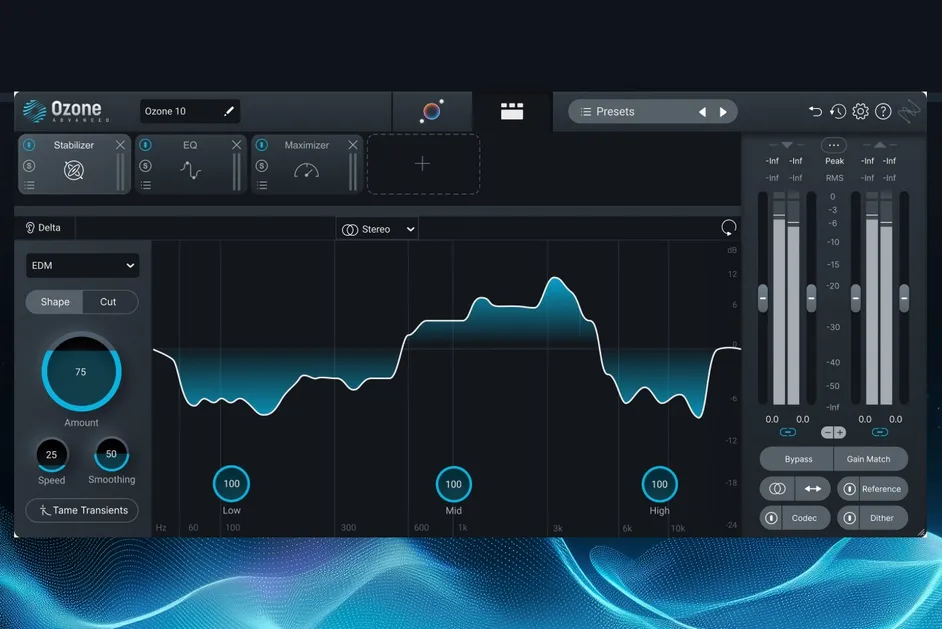Click the Ozone 10 preset name field
942x629 pixels.
(x=190, y=111)
